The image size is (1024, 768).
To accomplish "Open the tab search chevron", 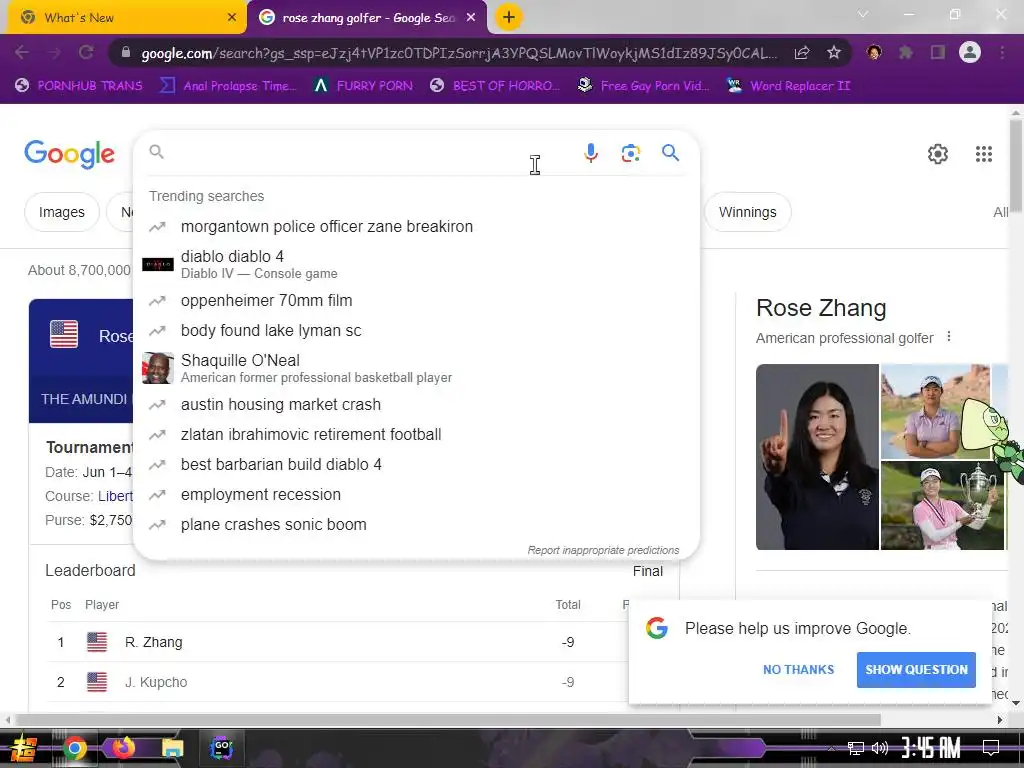I will [863, 14].
